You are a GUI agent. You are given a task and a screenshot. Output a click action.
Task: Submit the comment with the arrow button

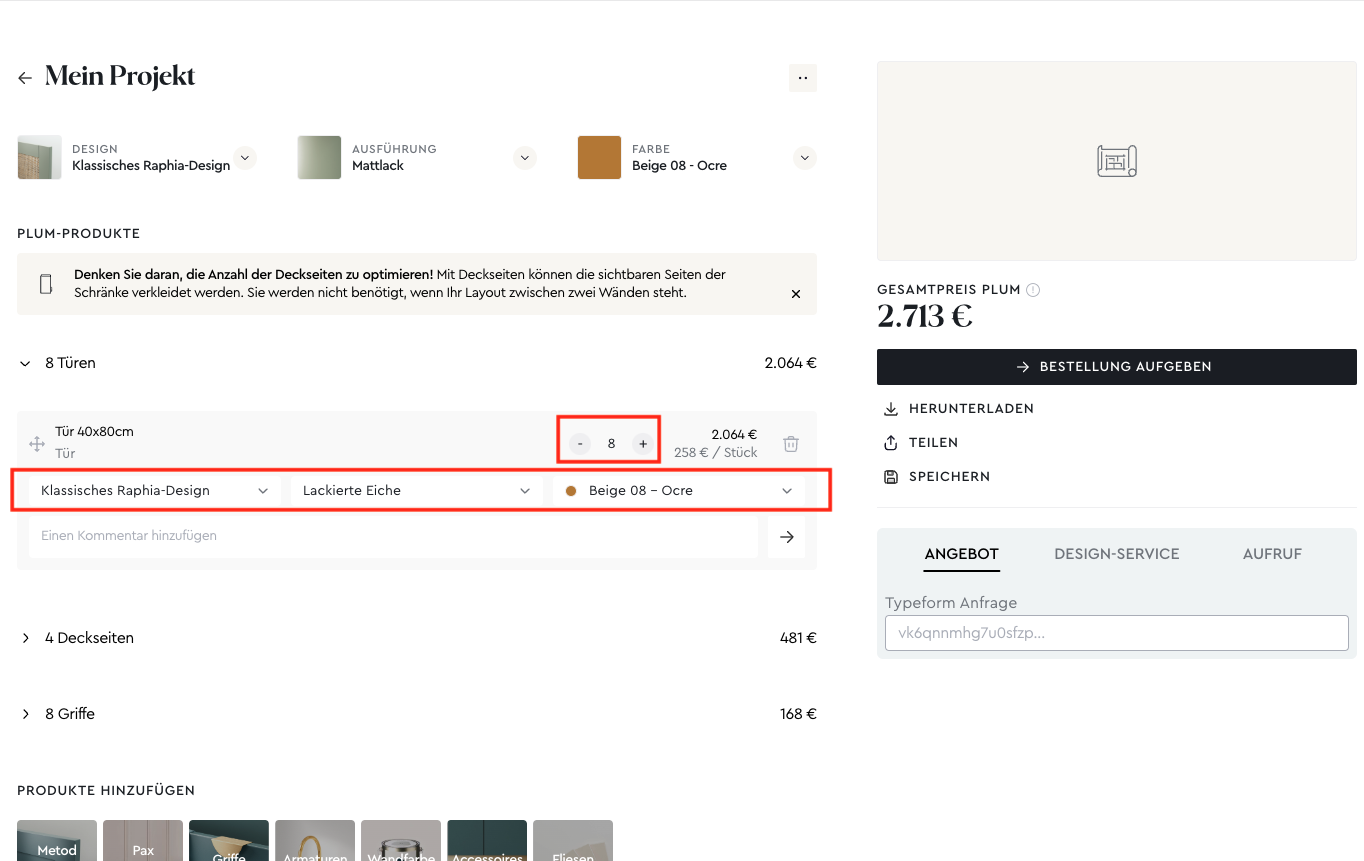click(x=786, y=537)
